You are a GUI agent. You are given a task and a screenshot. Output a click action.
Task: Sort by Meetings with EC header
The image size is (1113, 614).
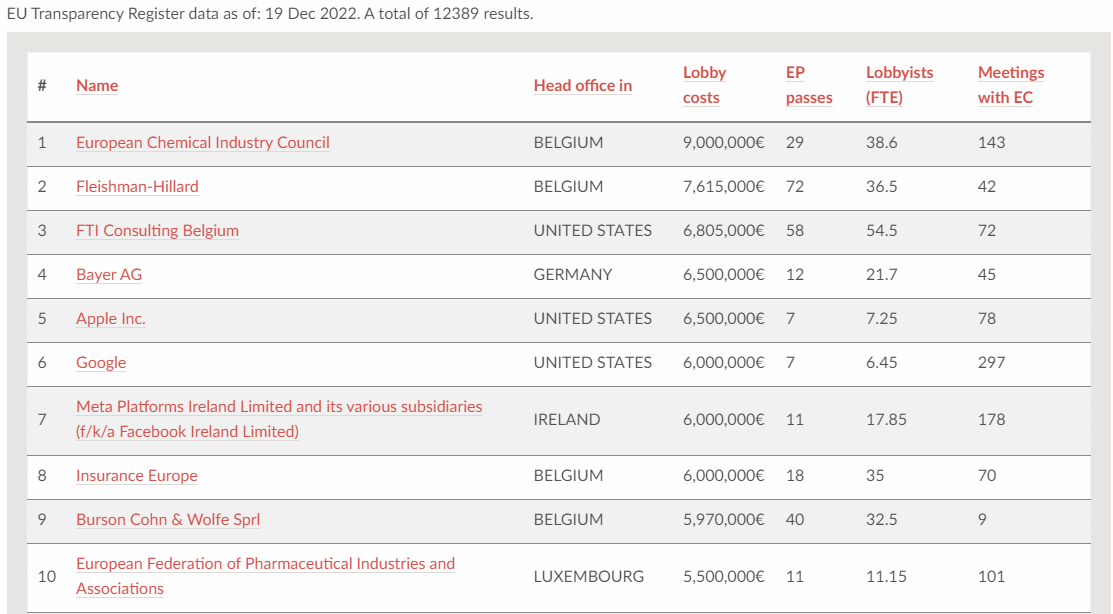point(1010,85)
